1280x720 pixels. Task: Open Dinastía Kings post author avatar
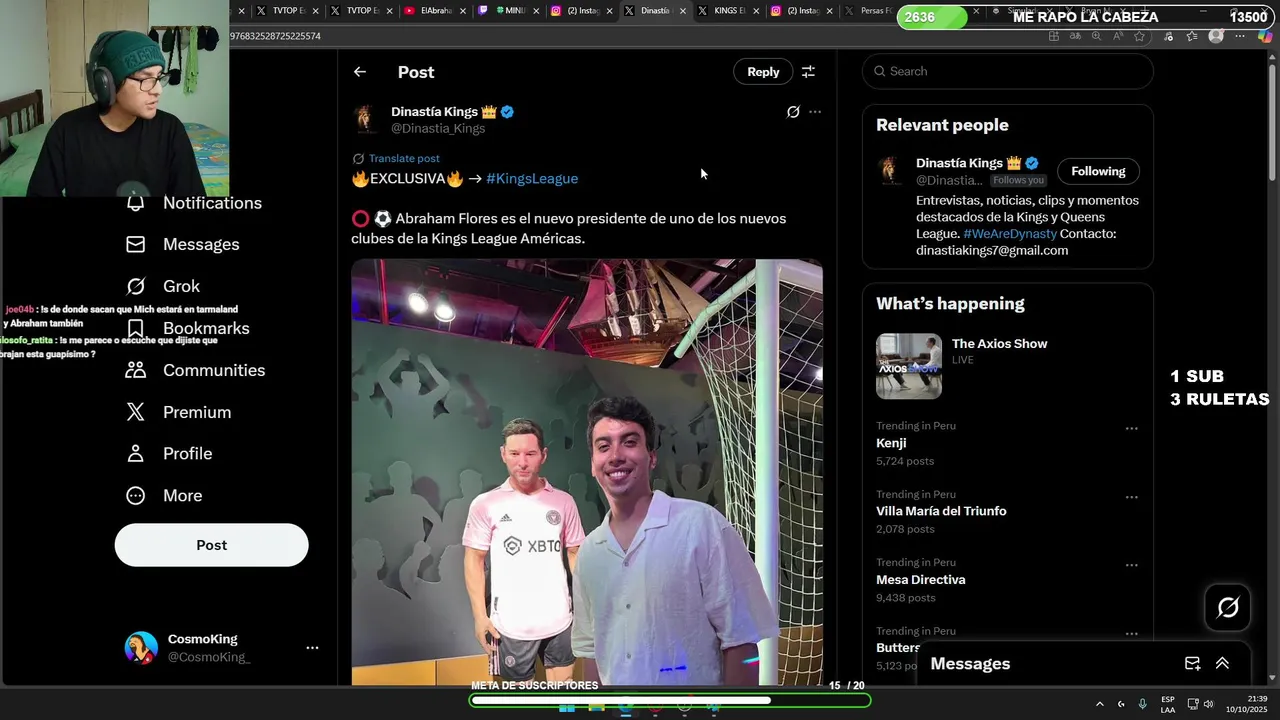point(365,119)
